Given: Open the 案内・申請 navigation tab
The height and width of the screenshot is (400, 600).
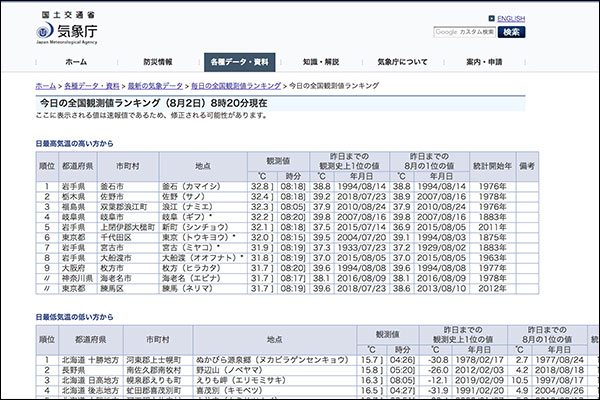Looking at the screenshot, I should click(x=484, y=62).
